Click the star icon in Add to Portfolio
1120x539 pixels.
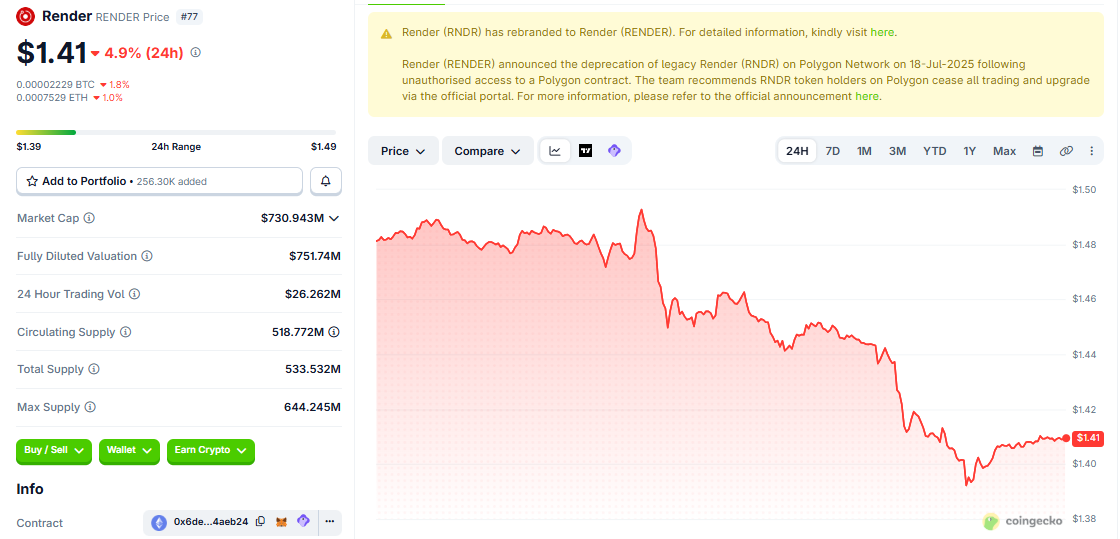pos(32,181)
